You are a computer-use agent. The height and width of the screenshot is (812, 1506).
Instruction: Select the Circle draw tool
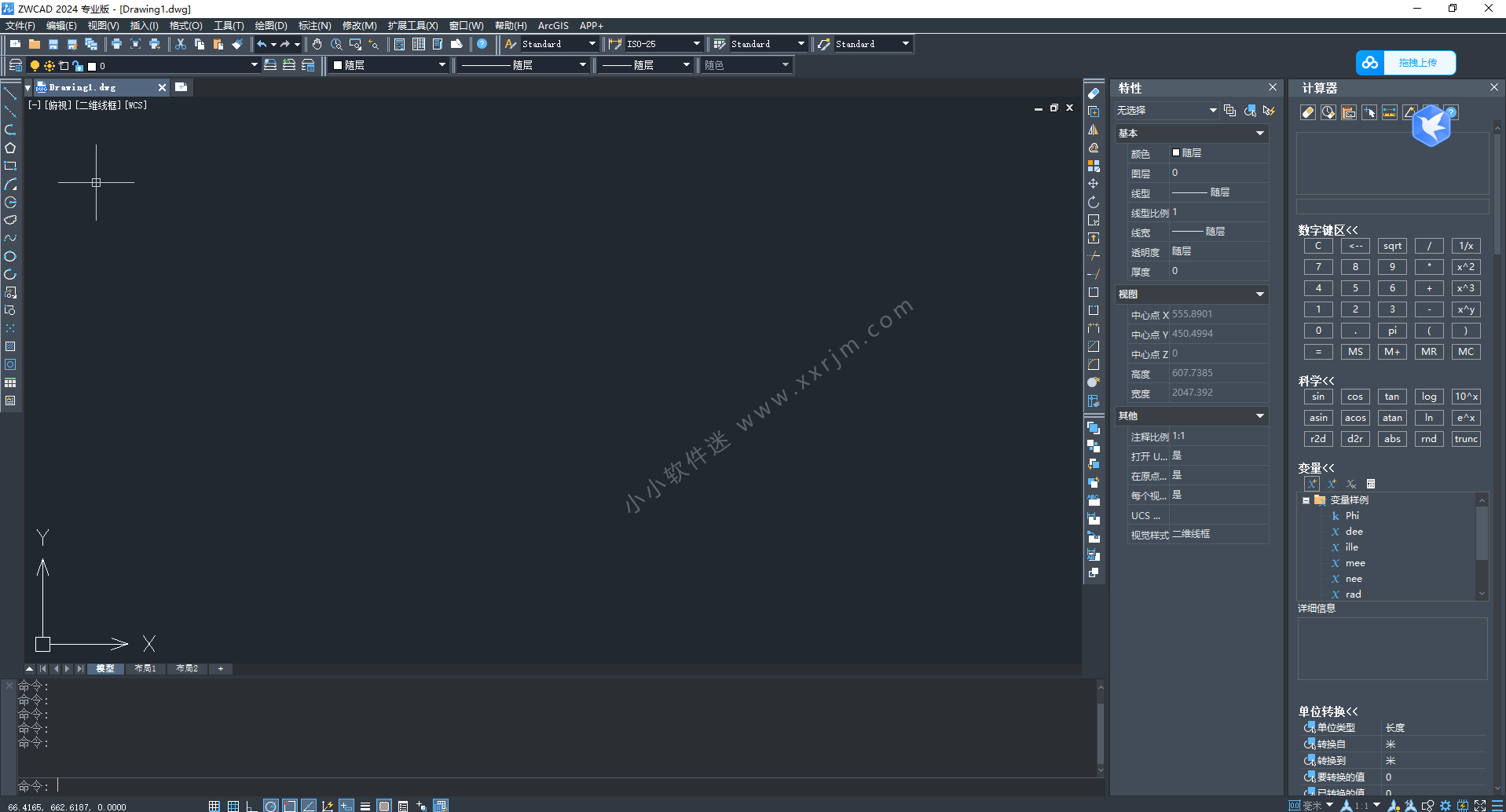click(10, 257)
